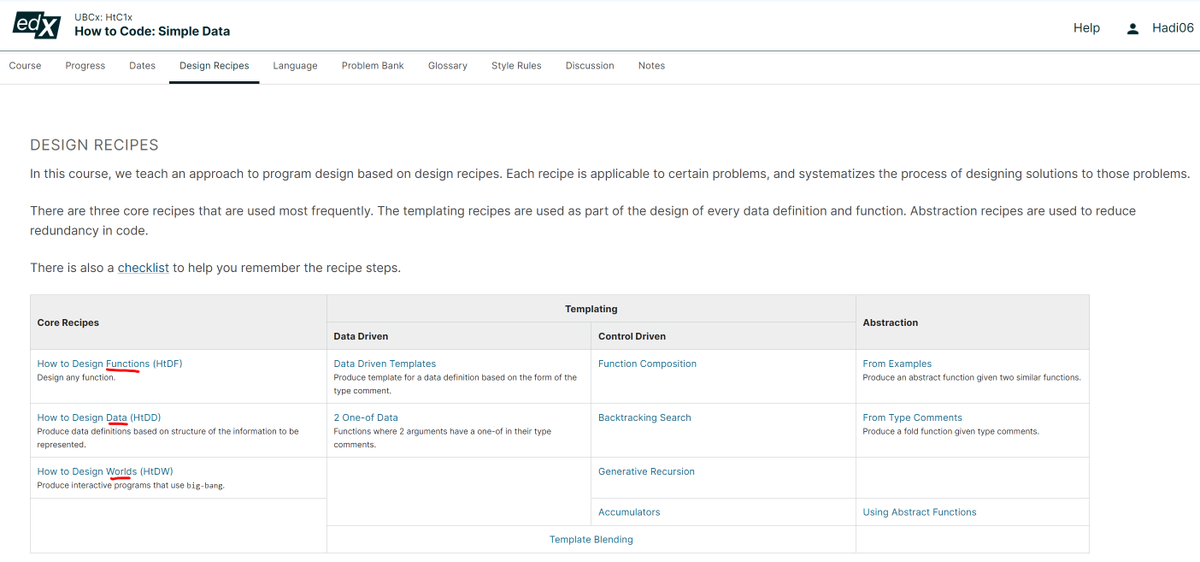The height and width of the screenshot is (562, 1200).
Task: Switch to the Problem Bank tab
Action: [x=373, y=66]
